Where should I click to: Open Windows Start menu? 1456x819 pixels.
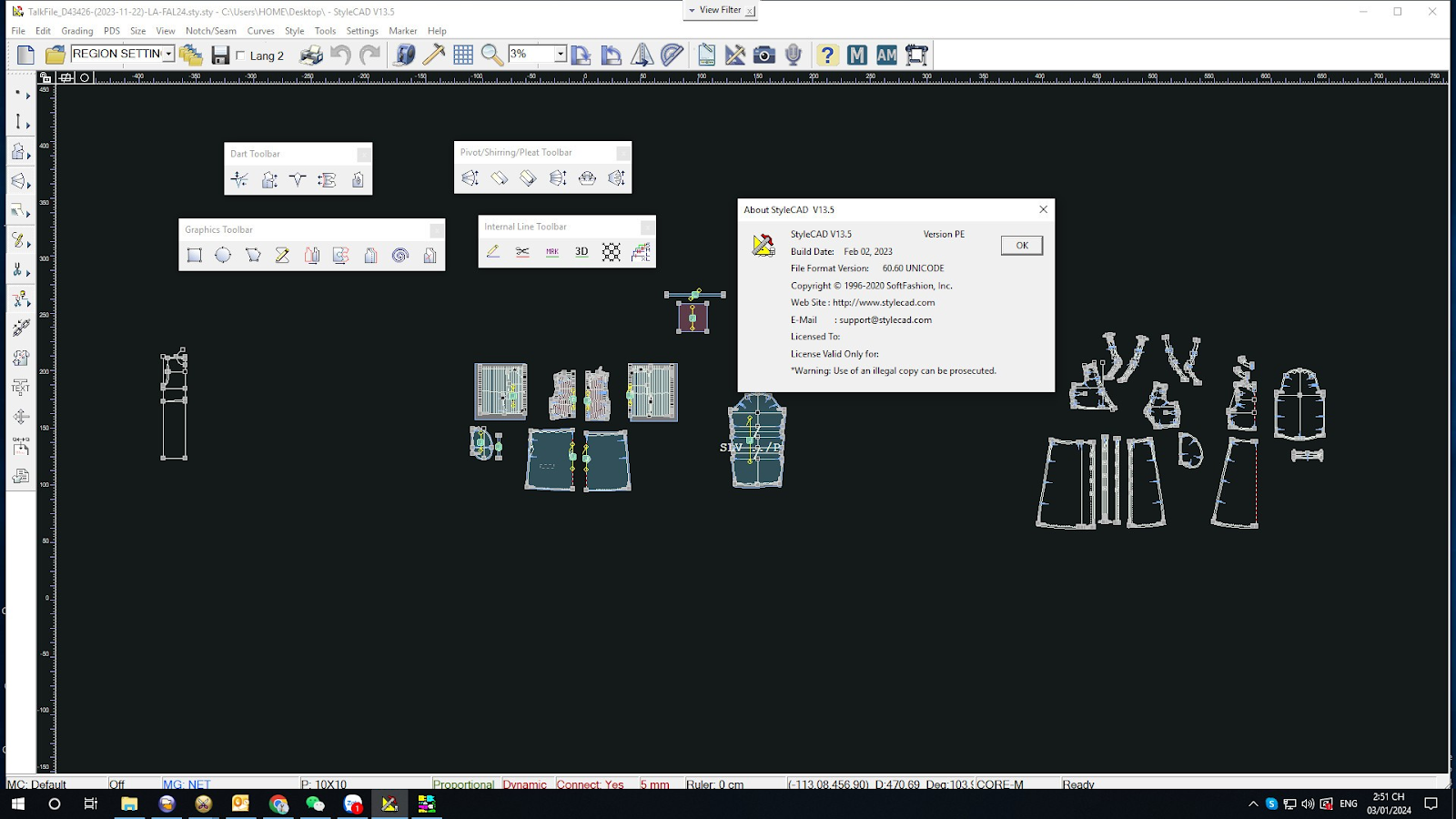click(x=17, y=804)
